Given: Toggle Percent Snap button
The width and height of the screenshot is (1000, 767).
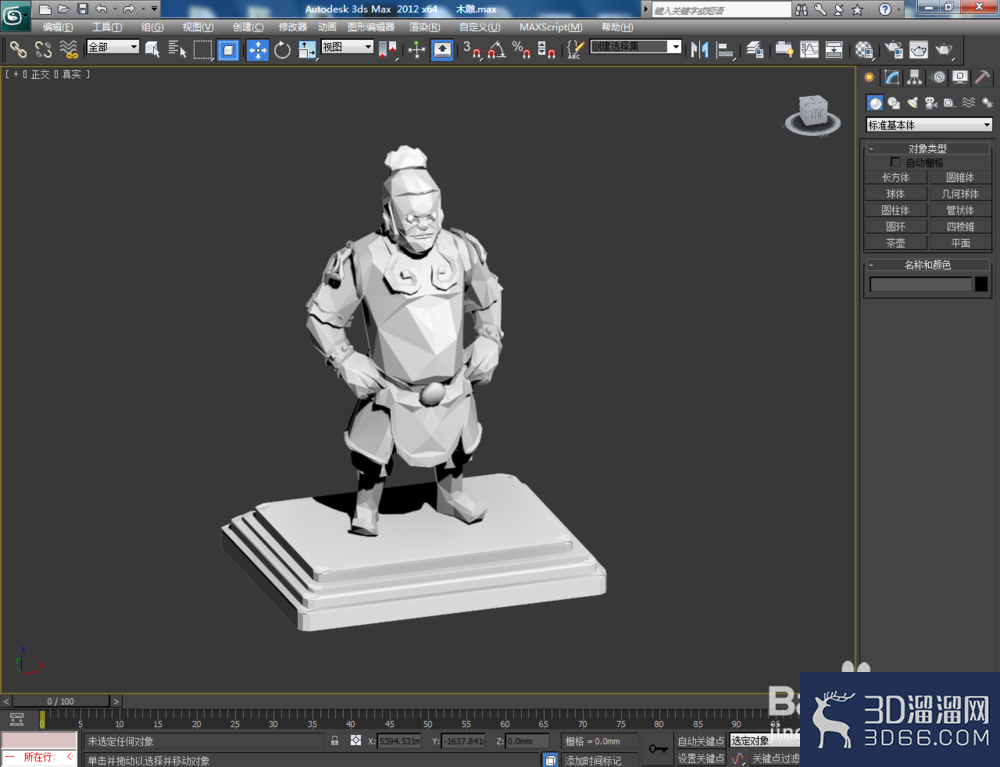Looking at the screenshot, I should 521,50.
